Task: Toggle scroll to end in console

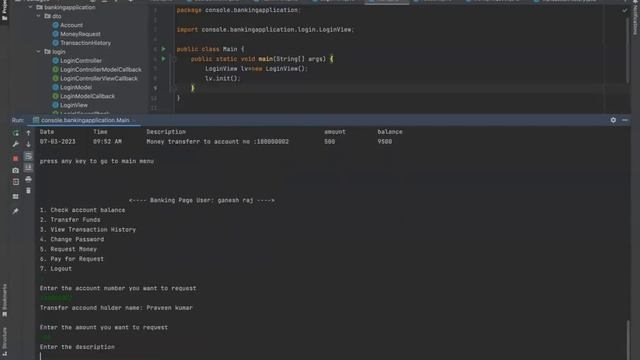Action: point(28,168)
